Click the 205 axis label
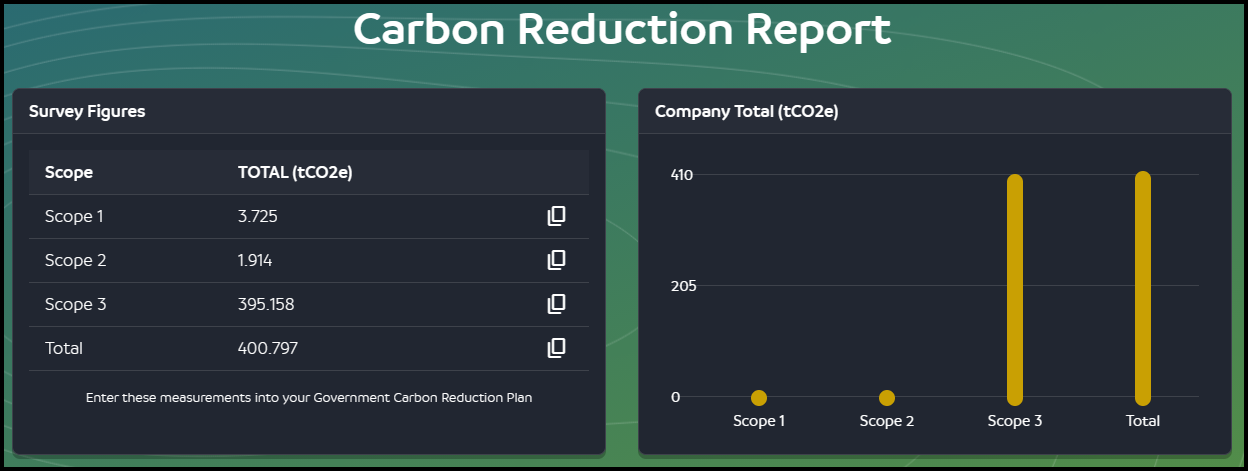Viewport: 1248px width, 471px height. pyautogui.click(x=682, y=285)
